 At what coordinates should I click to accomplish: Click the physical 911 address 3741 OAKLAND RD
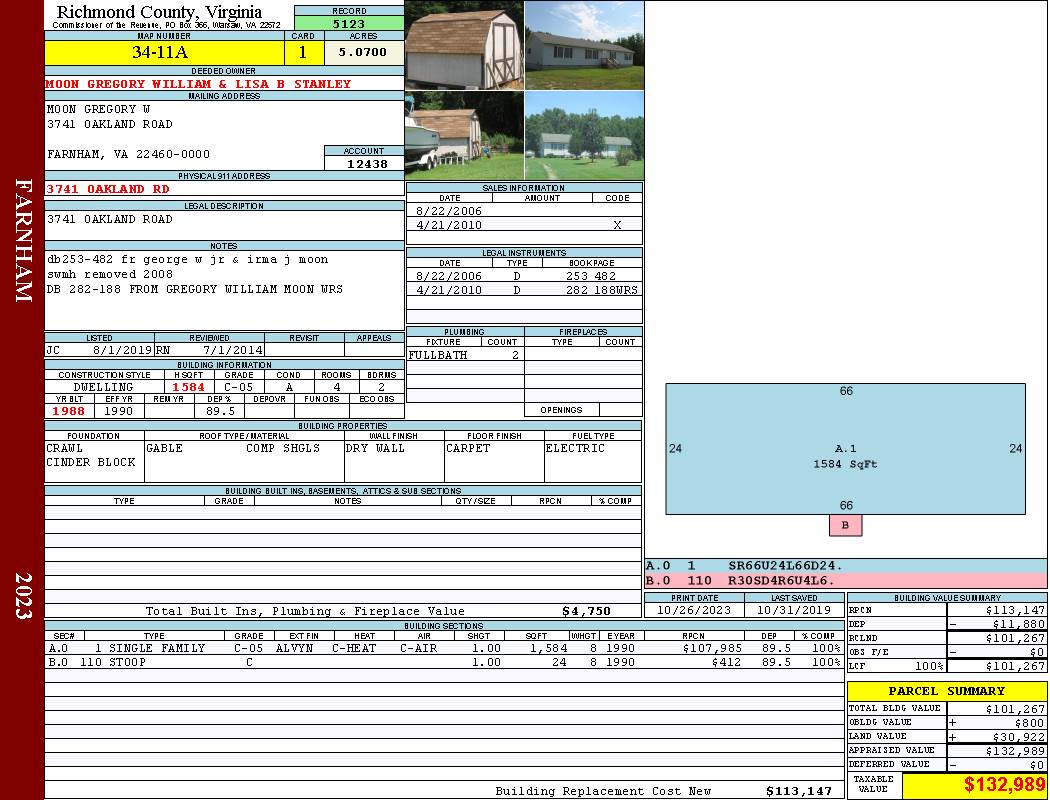(x=108, y=189)
